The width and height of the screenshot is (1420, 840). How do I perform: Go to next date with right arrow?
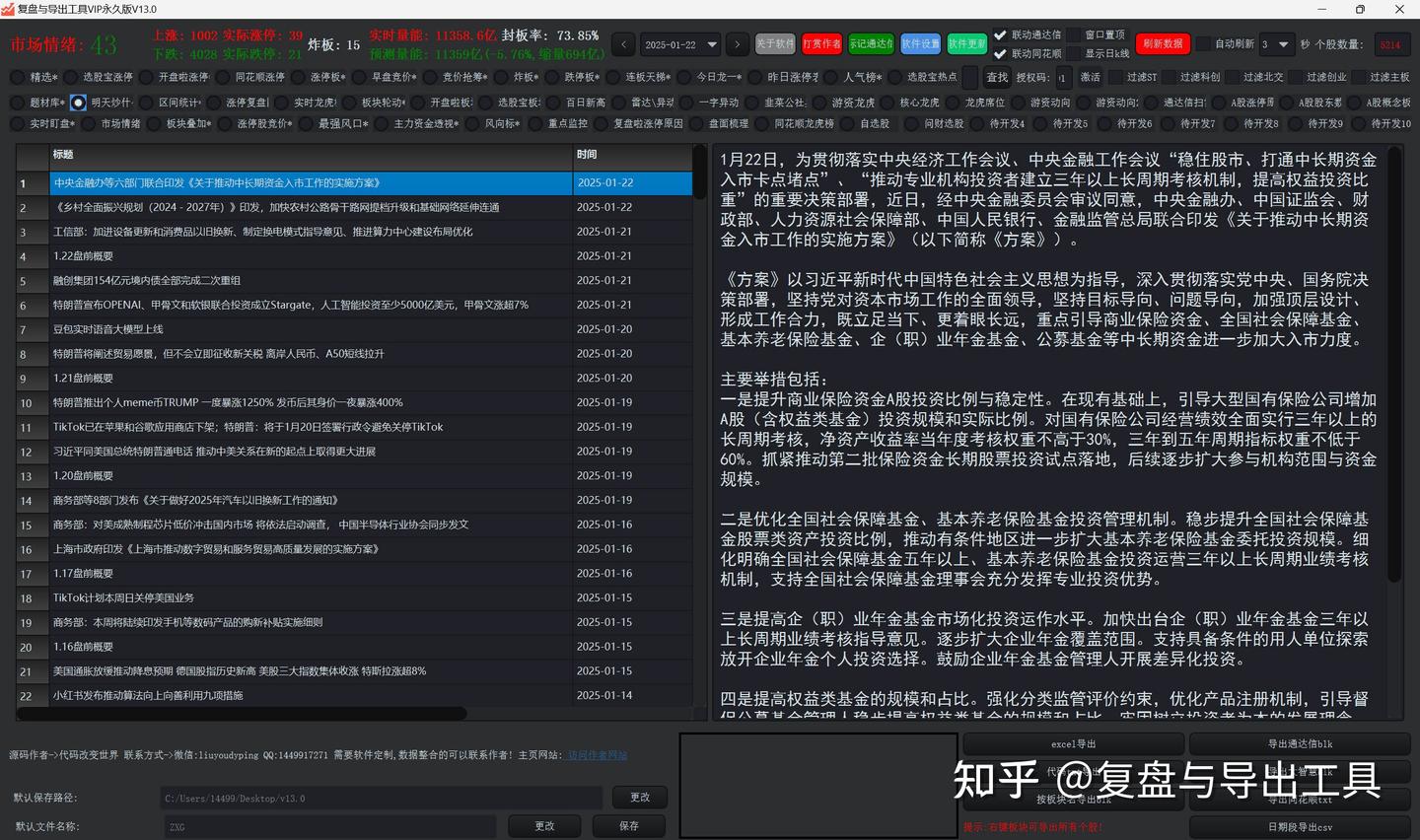point(738,44)
